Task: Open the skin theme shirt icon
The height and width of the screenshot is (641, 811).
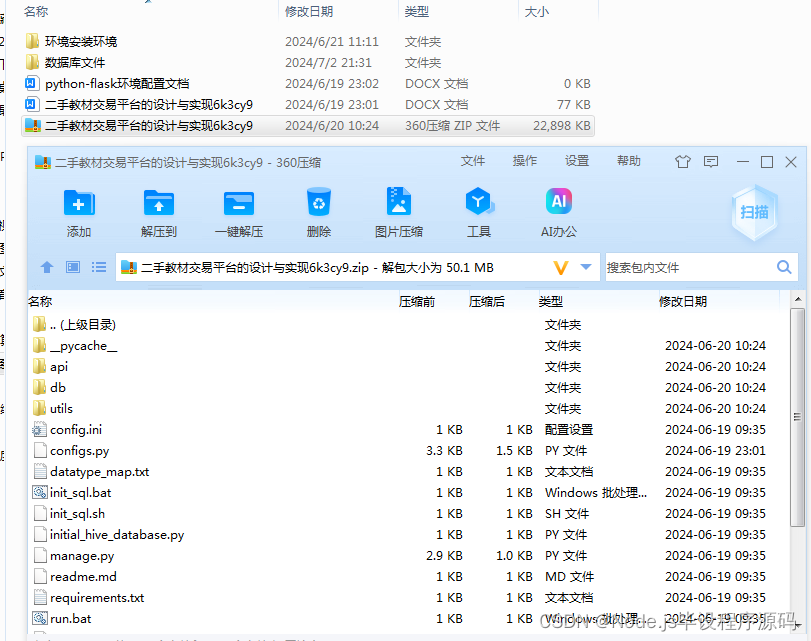Action: 684,160
